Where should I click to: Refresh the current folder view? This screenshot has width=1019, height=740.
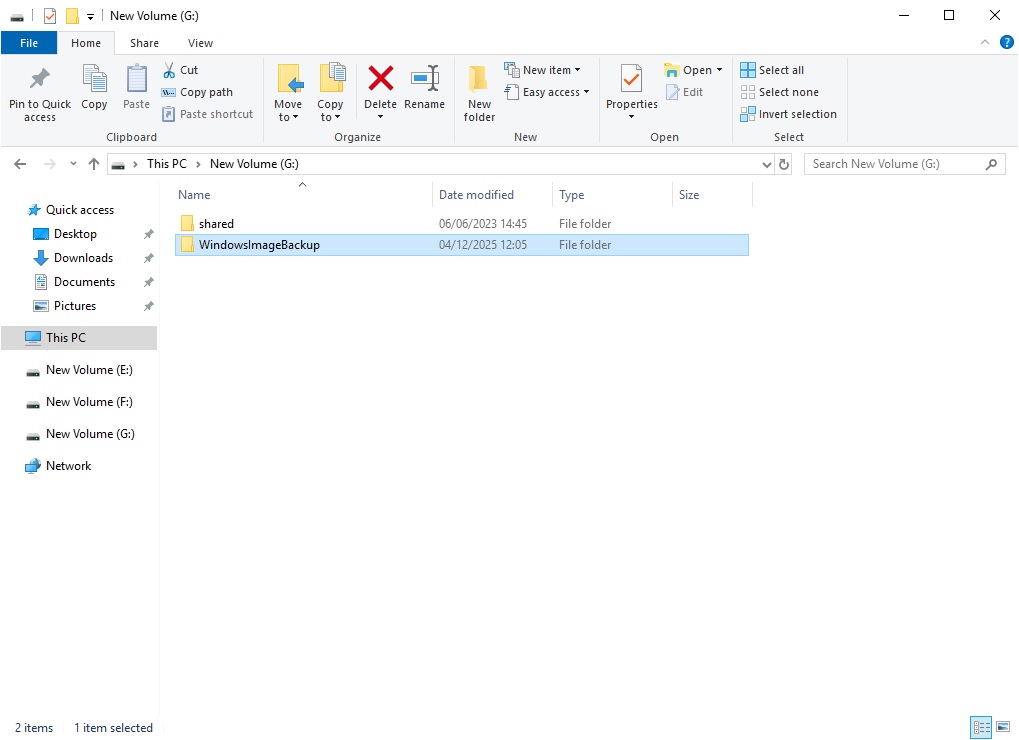[x=784, y=164]
